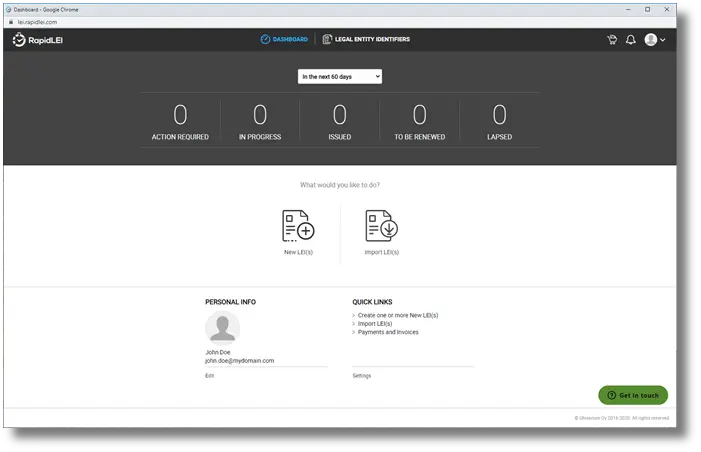
Task: Open the Dashboard tab
Action: pyautogui.click(x=284, y=39)
